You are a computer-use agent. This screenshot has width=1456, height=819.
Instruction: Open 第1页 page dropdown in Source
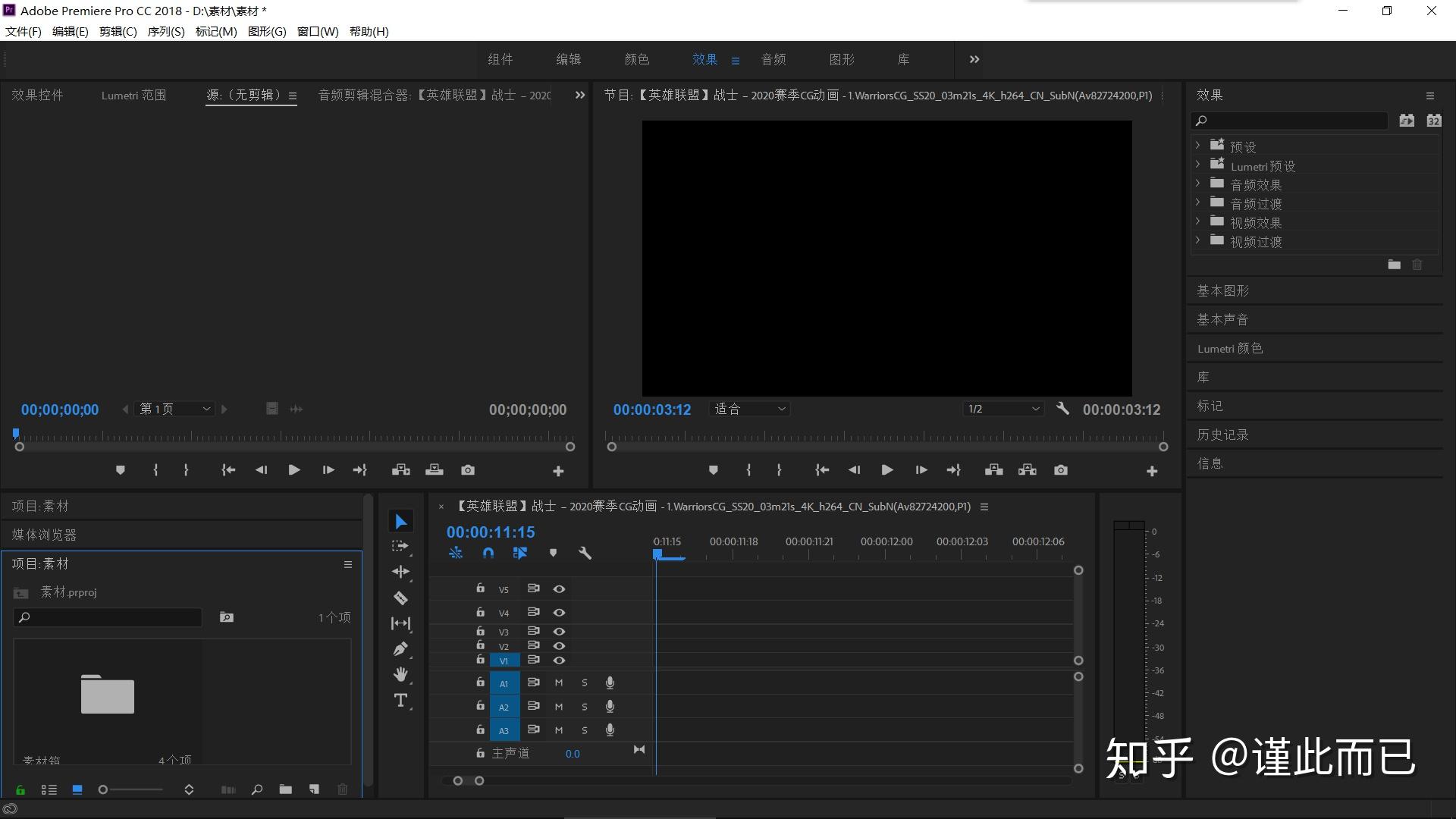click(174, 409)
